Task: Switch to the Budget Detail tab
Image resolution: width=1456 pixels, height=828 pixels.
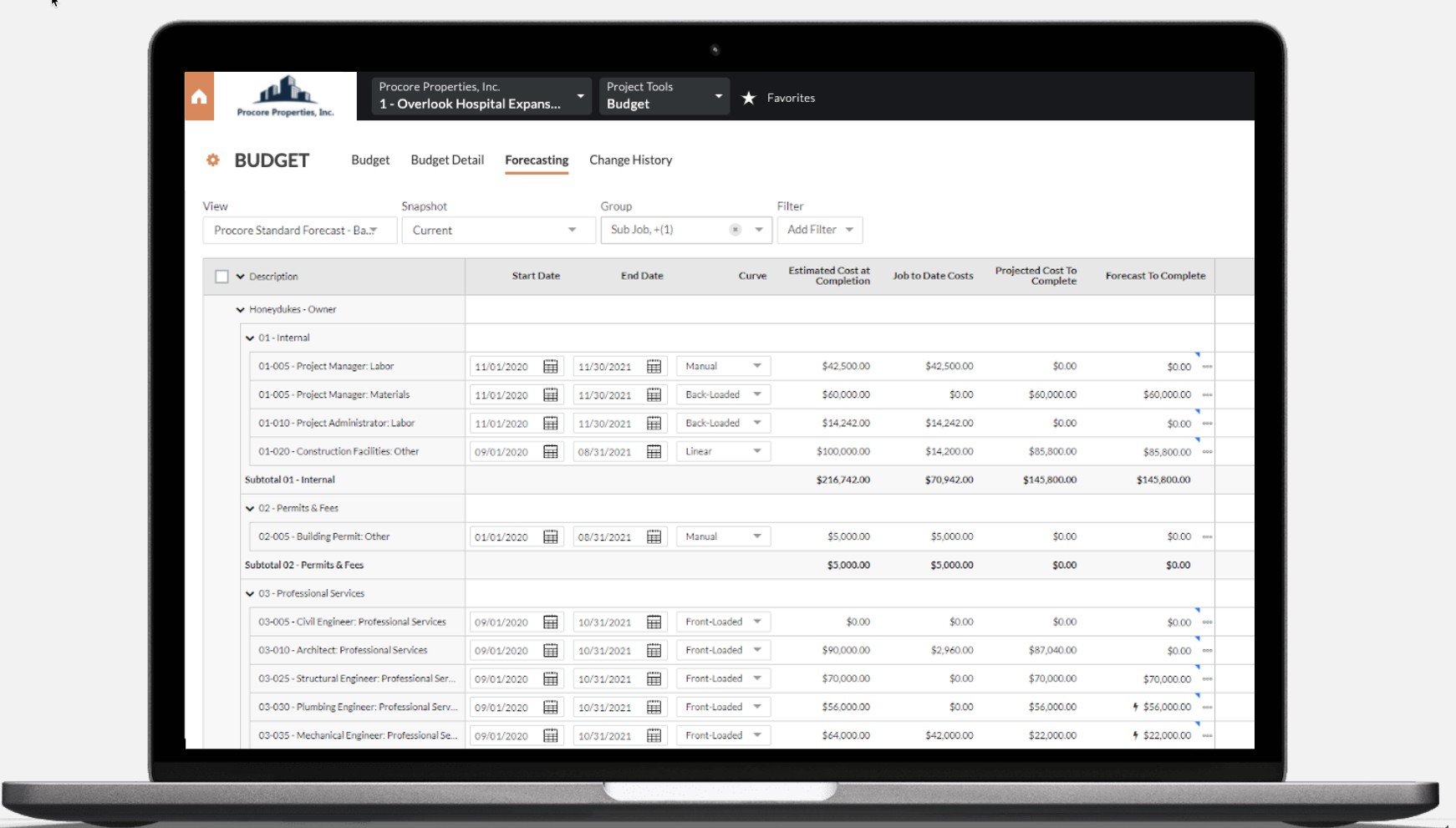Action: click(447, 160)
